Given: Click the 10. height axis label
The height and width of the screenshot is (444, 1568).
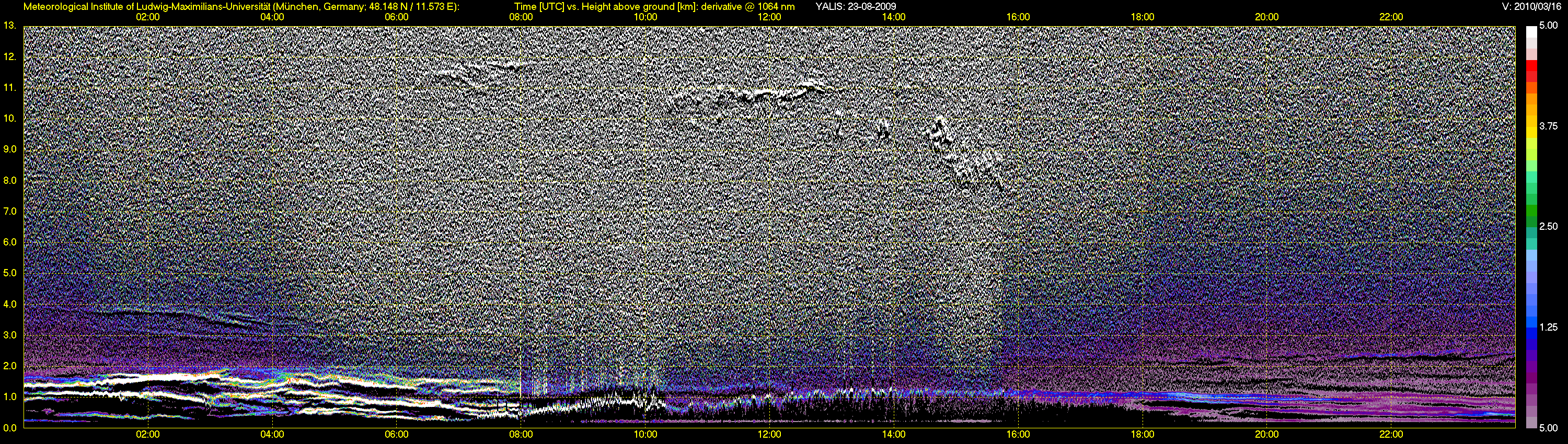Looking at the screenshot, I should click(10, 118).
